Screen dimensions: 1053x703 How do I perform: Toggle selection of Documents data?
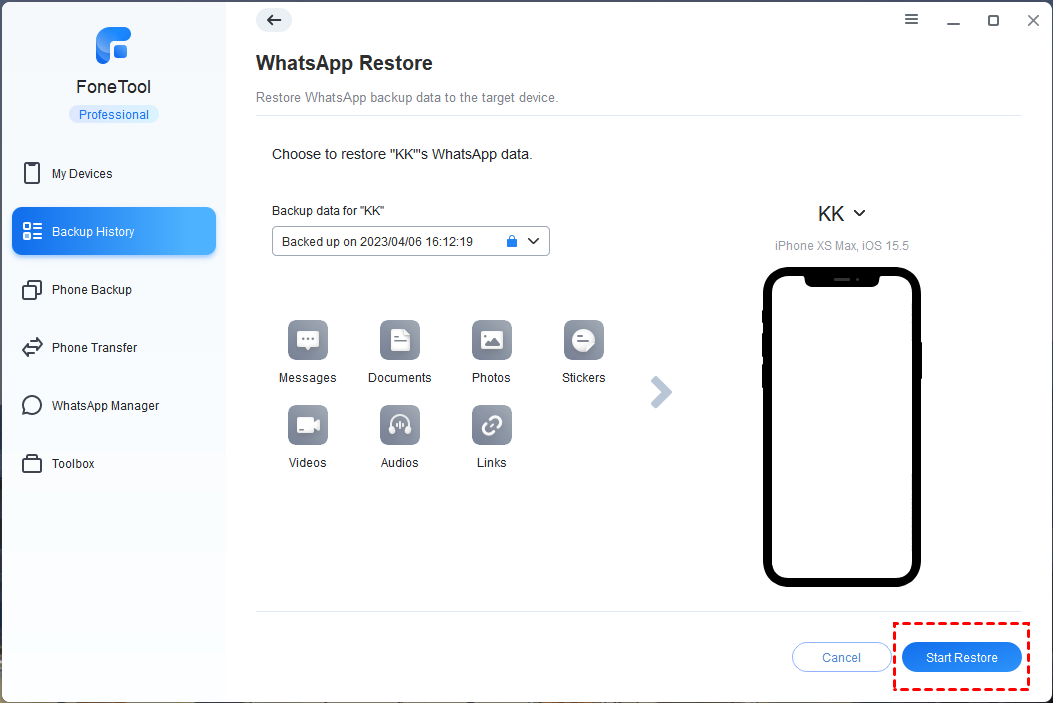tap(399, 340)
